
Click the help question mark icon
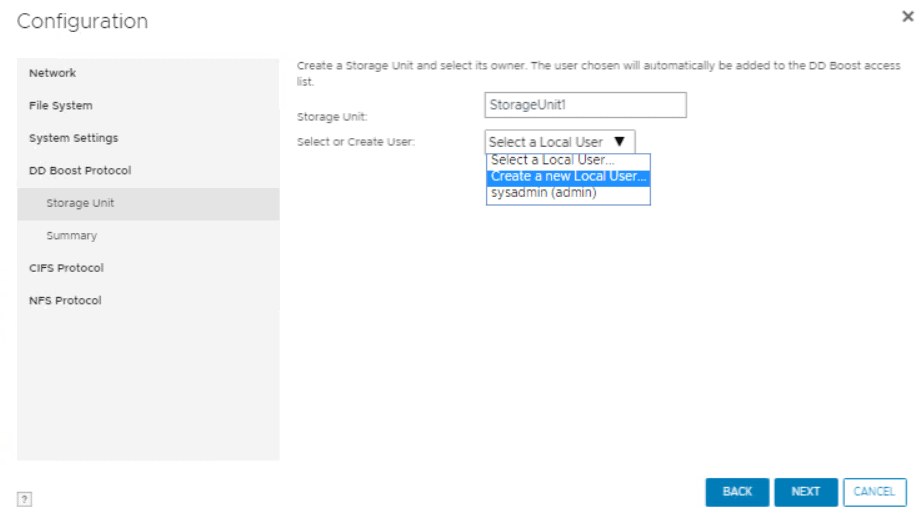tap(24, 498)
